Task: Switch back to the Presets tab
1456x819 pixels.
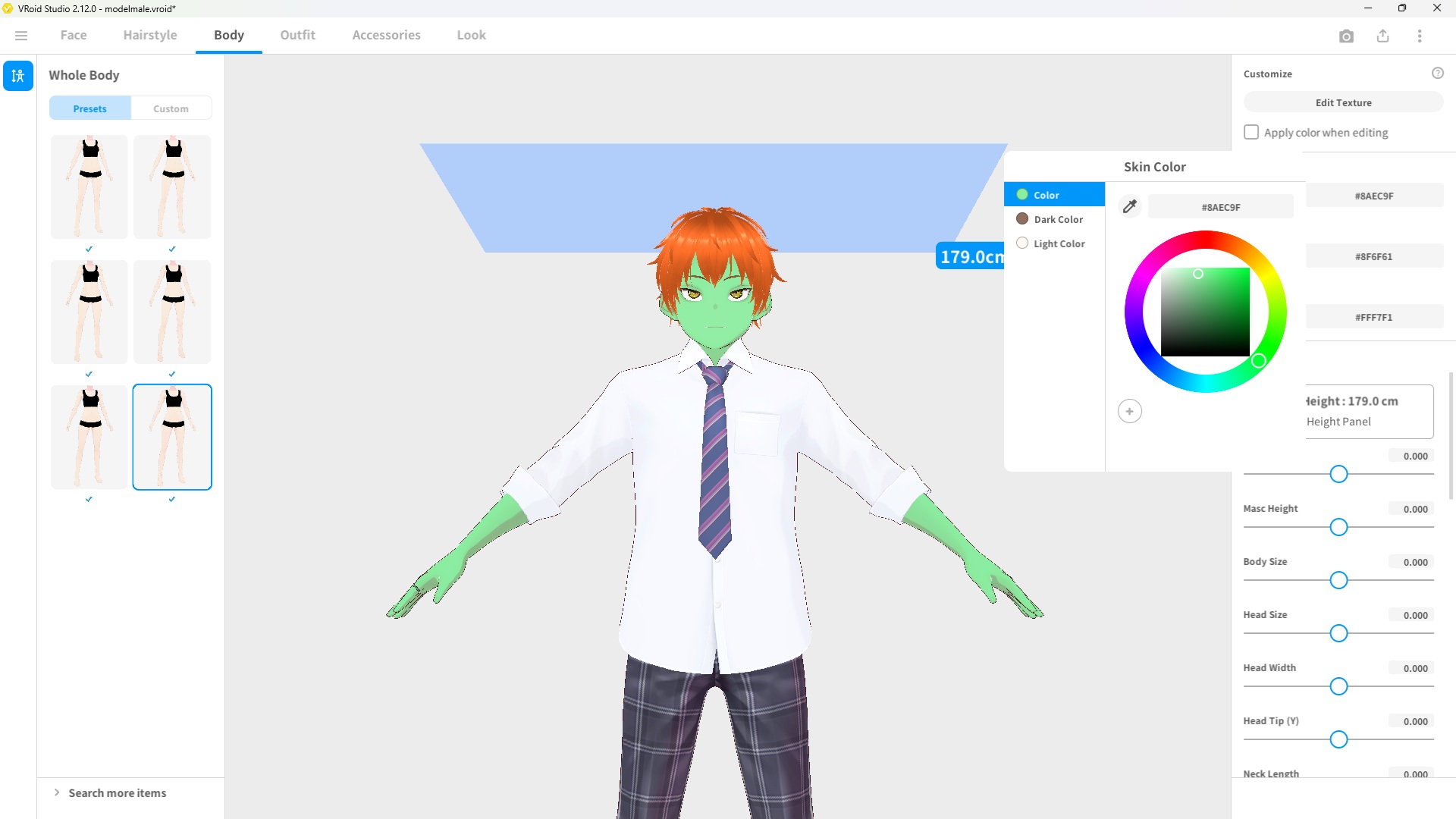Action: [x=89, y=108]
